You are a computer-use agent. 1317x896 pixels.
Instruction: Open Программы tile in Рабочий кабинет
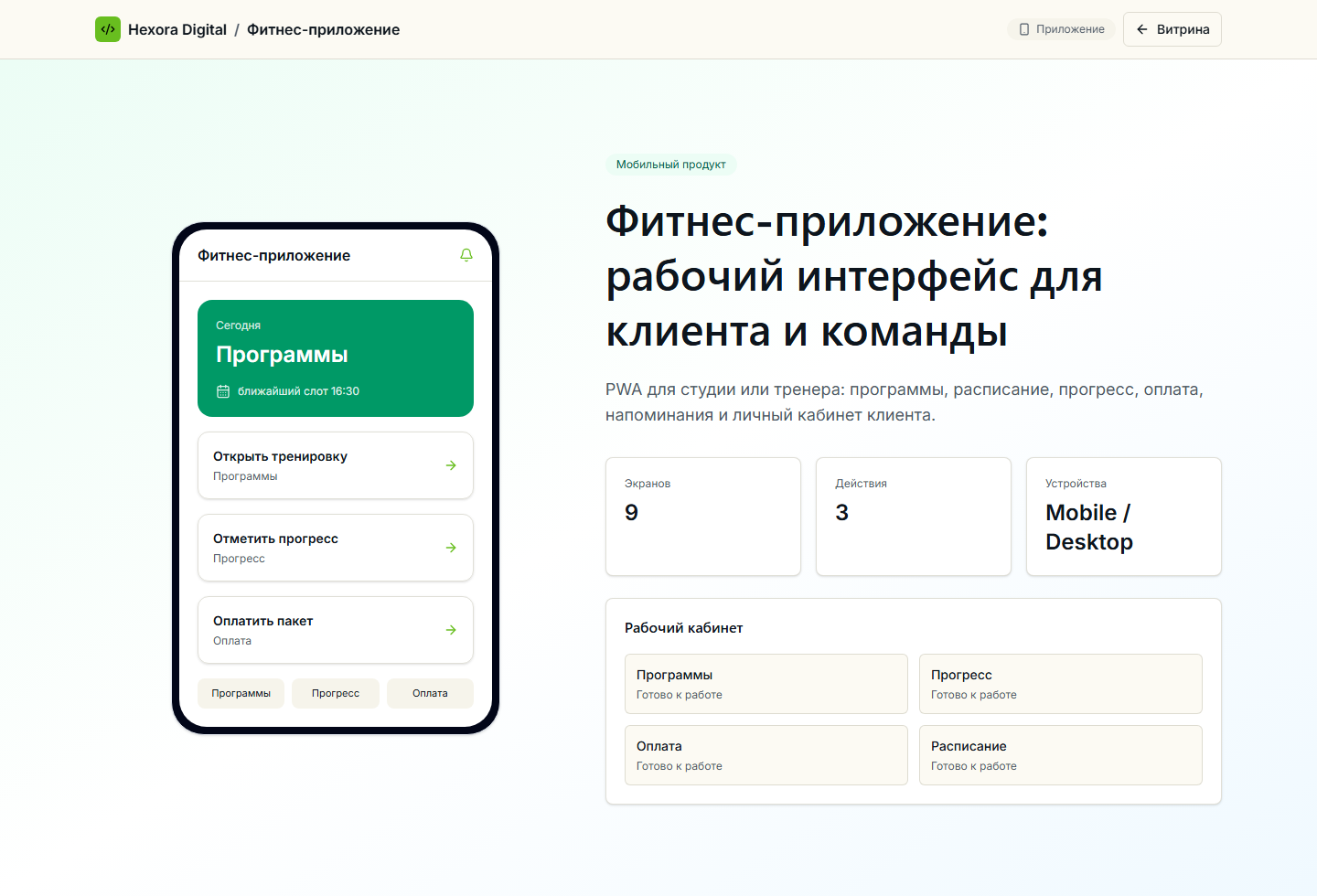766,684
